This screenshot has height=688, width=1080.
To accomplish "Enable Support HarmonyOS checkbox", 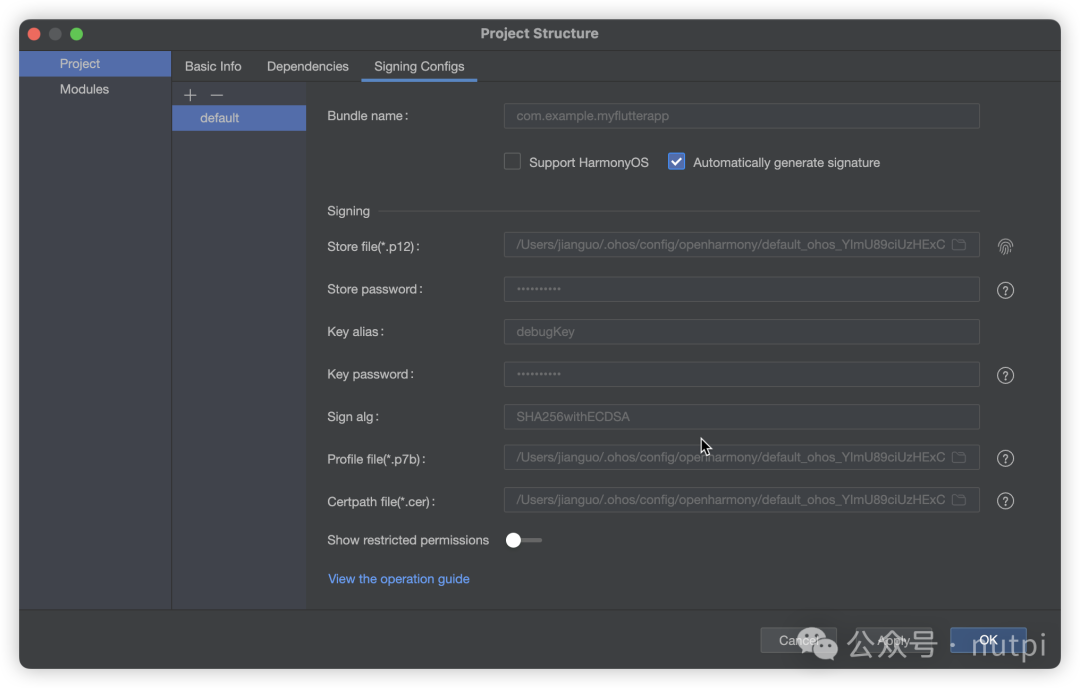I will tap(512, 162).
